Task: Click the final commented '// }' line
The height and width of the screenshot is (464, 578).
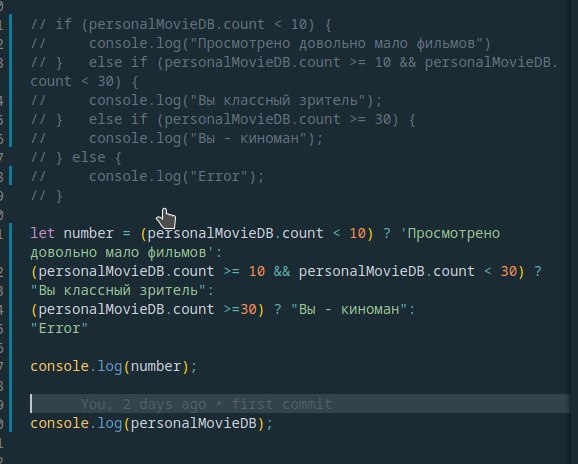Action: pyautogui.click(x=46, y=196)
